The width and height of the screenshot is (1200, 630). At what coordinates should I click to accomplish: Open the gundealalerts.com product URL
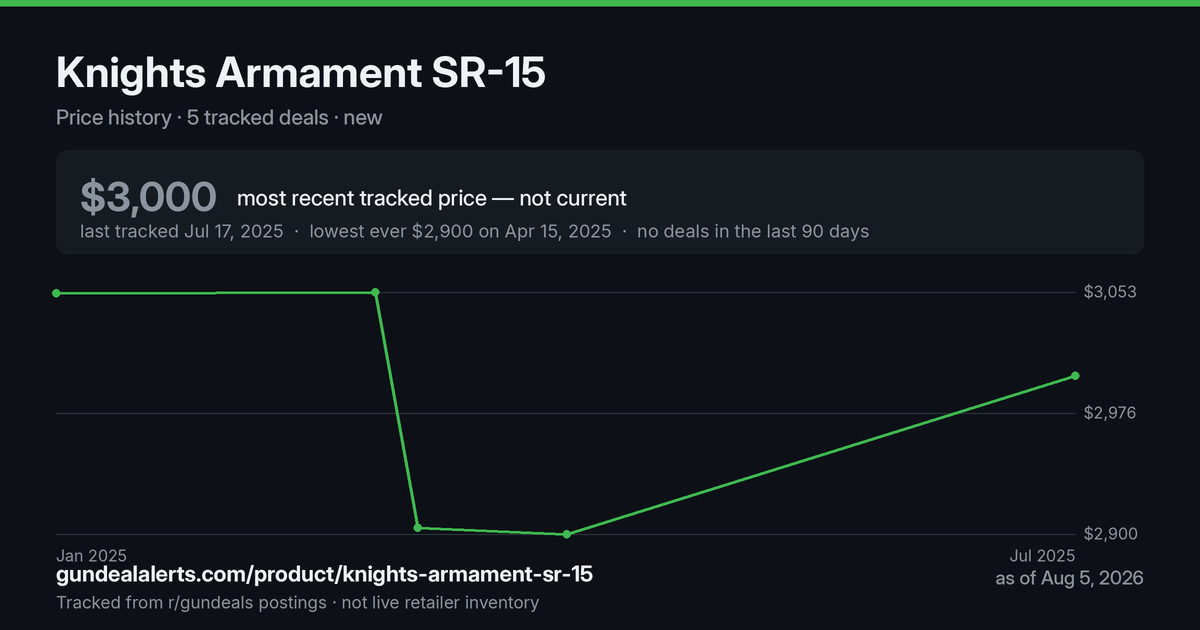[x=324, y=575]
